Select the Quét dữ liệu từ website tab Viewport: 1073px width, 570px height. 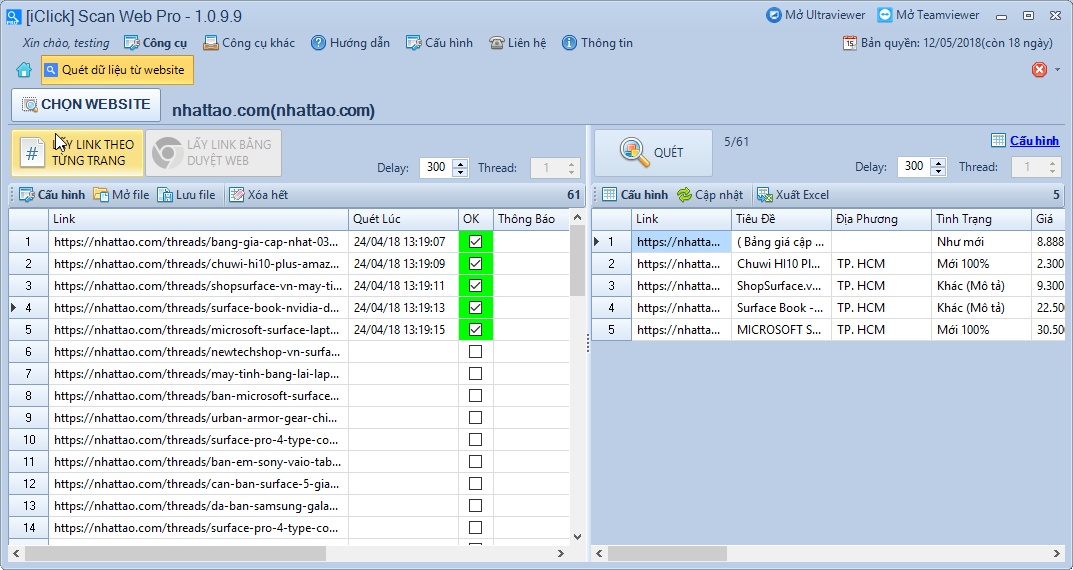[x=117, y=70]
